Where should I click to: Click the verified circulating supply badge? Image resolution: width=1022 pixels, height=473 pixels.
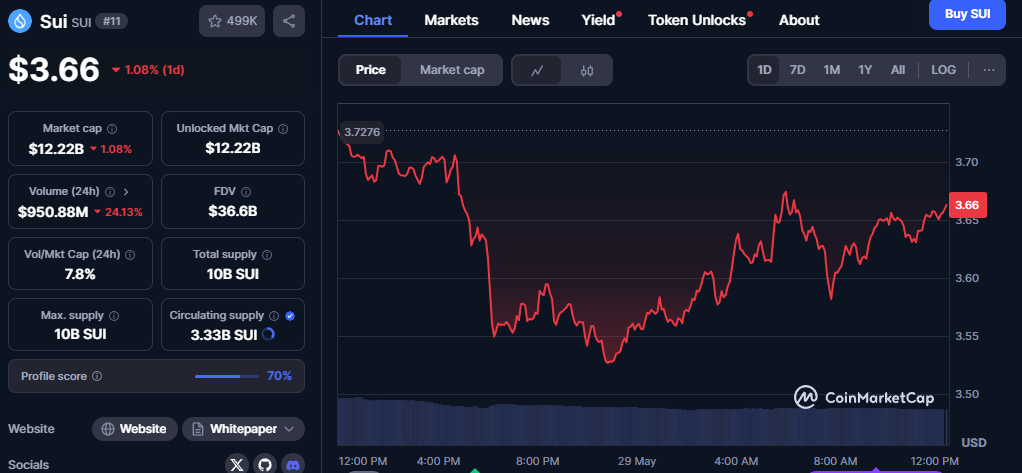290,316
